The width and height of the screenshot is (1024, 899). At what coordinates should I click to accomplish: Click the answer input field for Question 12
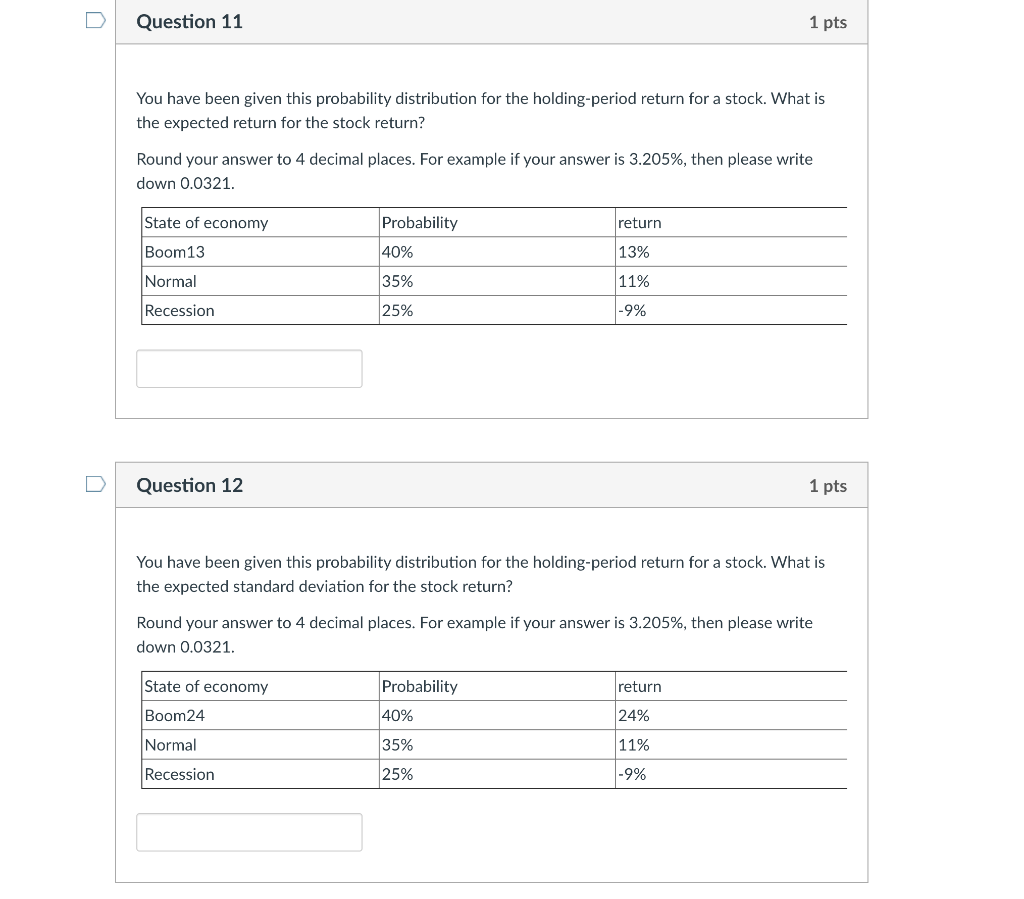pyautogui.click(x=248, y=831)
